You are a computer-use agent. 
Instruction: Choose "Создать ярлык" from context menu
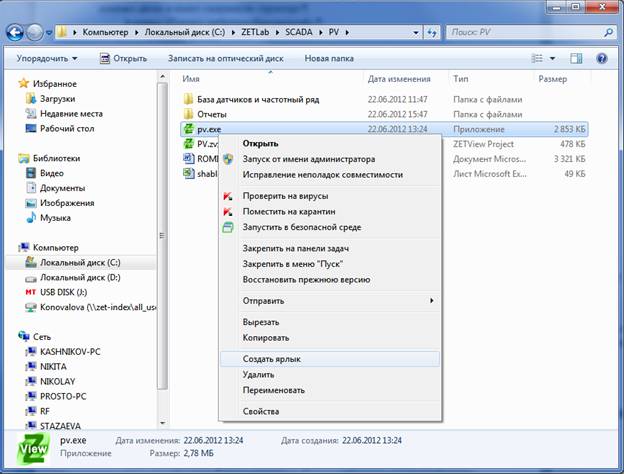pos(271,358)
